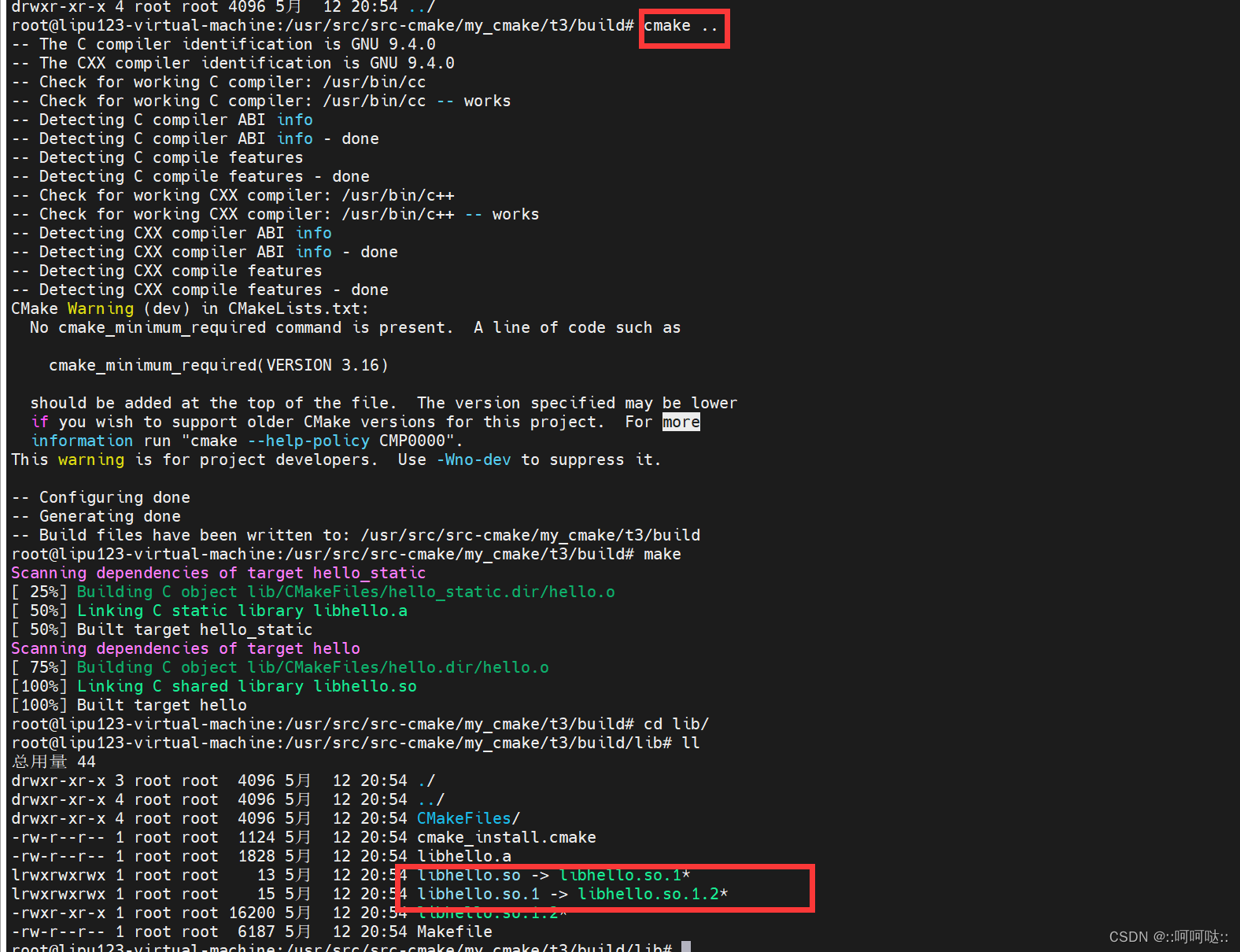Click 'Built target hello_static' line

point(162,629)
